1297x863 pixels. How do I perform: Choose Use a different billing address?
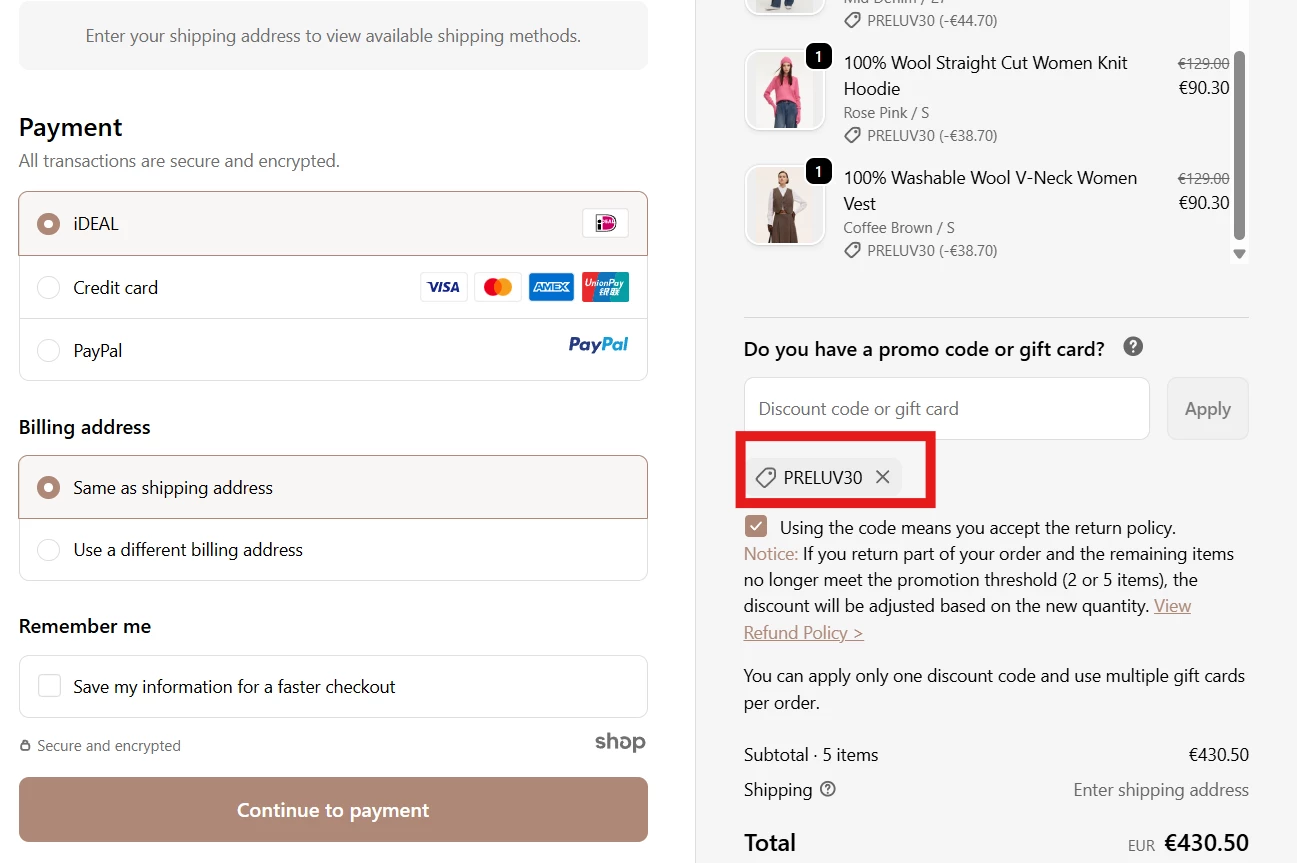click(x=48, y=550)
